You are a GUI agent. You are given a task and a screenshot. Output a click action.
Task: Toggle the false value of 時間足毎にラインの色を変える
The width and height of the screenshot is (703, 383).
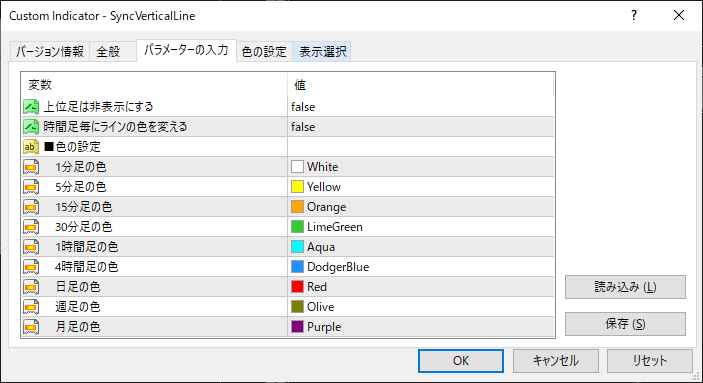coord(421,127)
